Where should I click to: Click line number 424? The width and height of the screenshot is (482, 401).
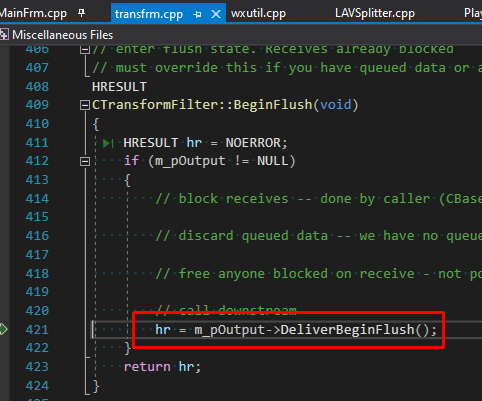[x=37, y=386]
